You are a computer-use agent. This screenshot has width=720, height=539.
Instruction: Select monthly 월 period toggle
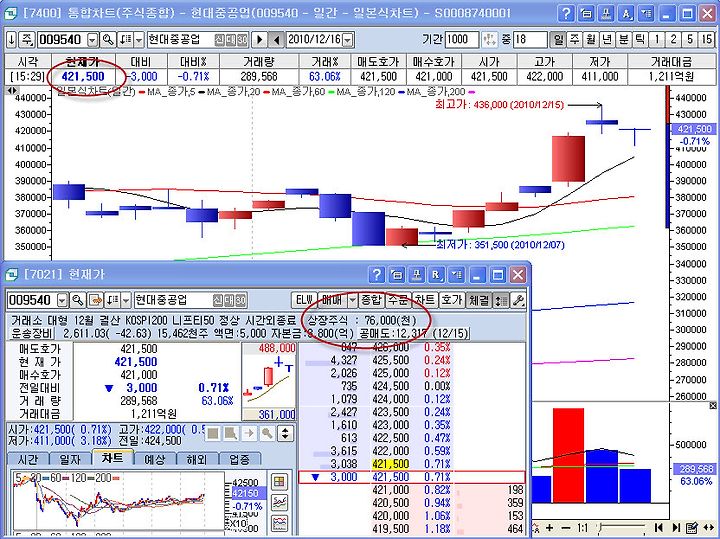click(591, 39)
